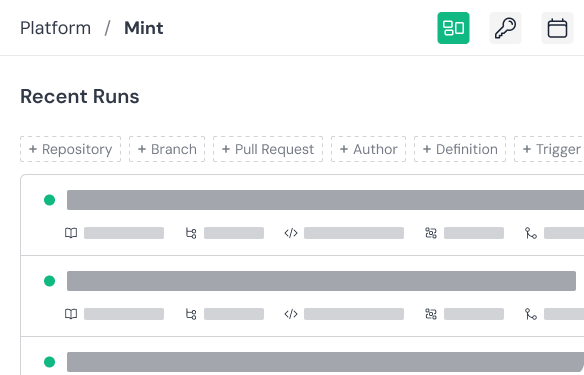Click second run's green status dot
Image resolution: width=584 pixels, height=375 pixels.
[x=50, y=281]
